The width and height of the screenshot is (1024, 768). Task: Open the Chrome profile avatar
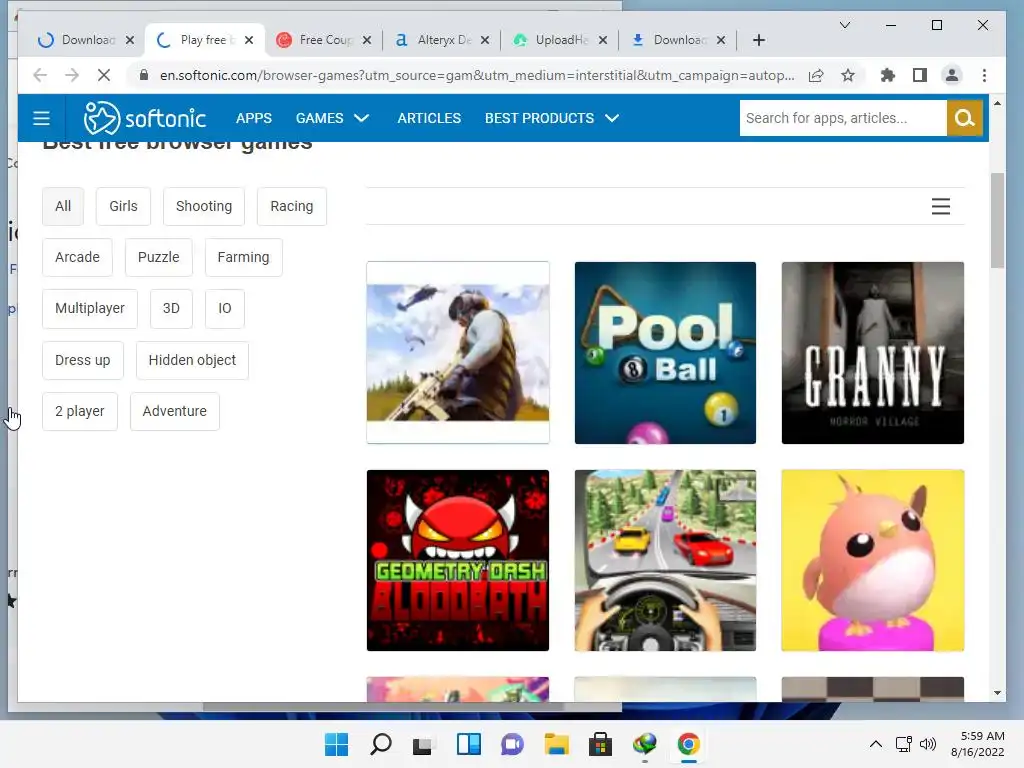click(952, 76)
